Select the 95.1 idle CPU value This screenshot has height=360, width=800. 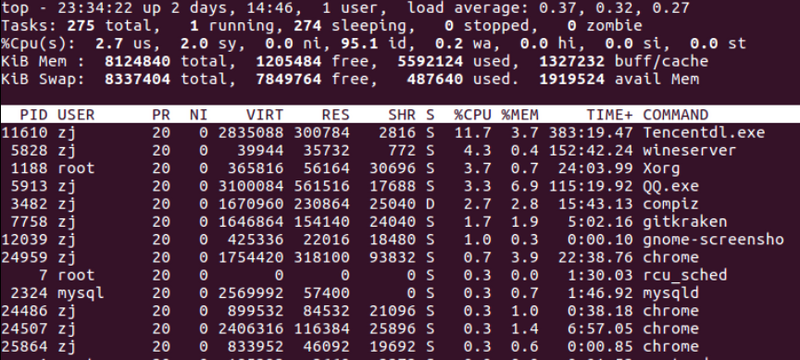click(359, 44)
